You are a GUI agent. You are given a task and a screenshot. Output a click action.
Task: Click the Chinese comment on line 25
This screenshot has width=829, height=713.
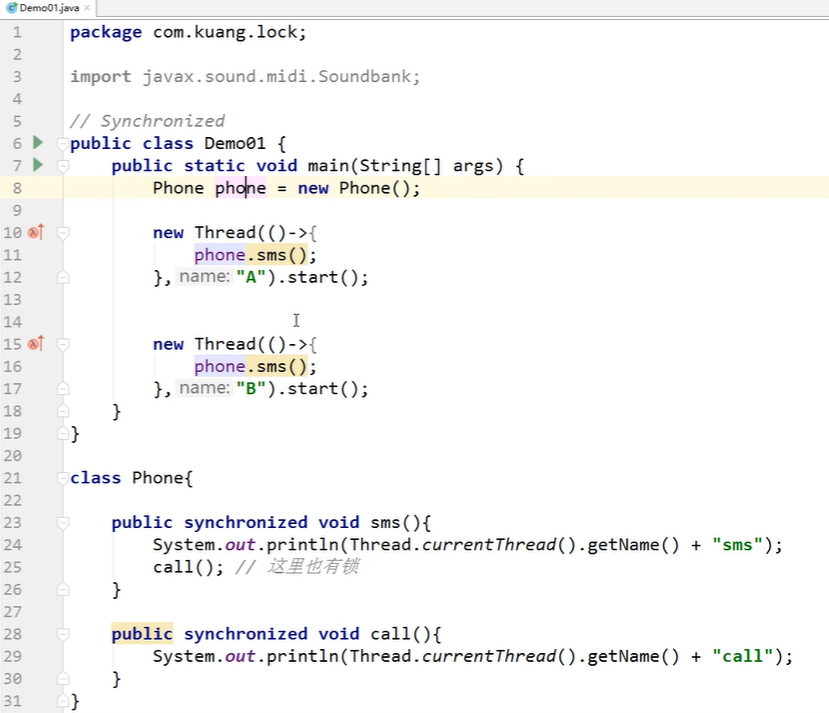[298, 567]
